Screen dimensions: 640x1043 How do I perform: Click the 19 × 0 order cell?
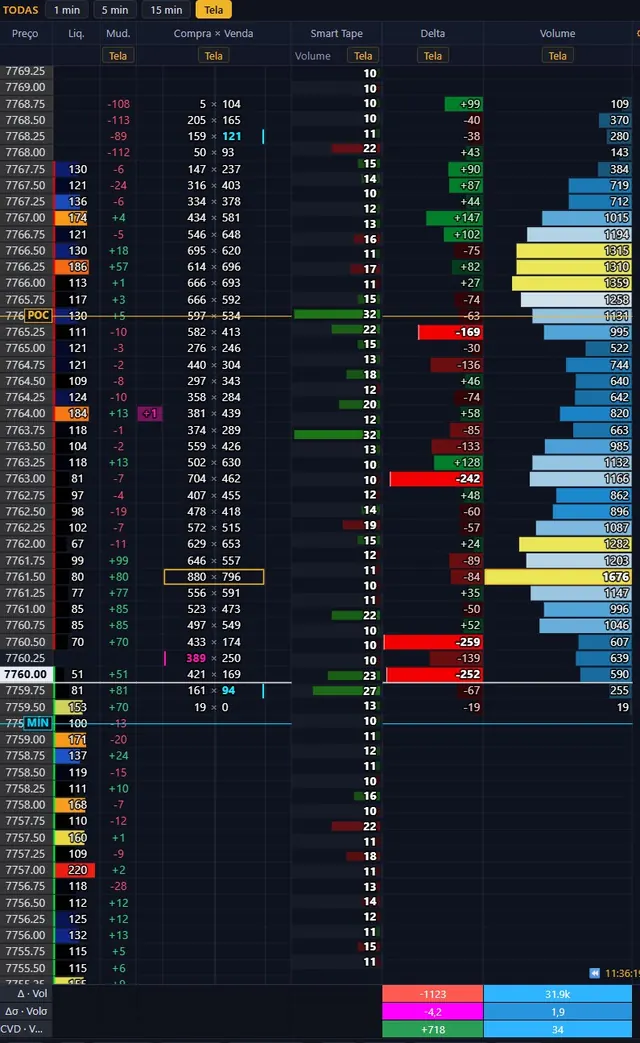[x=211, y=707]
